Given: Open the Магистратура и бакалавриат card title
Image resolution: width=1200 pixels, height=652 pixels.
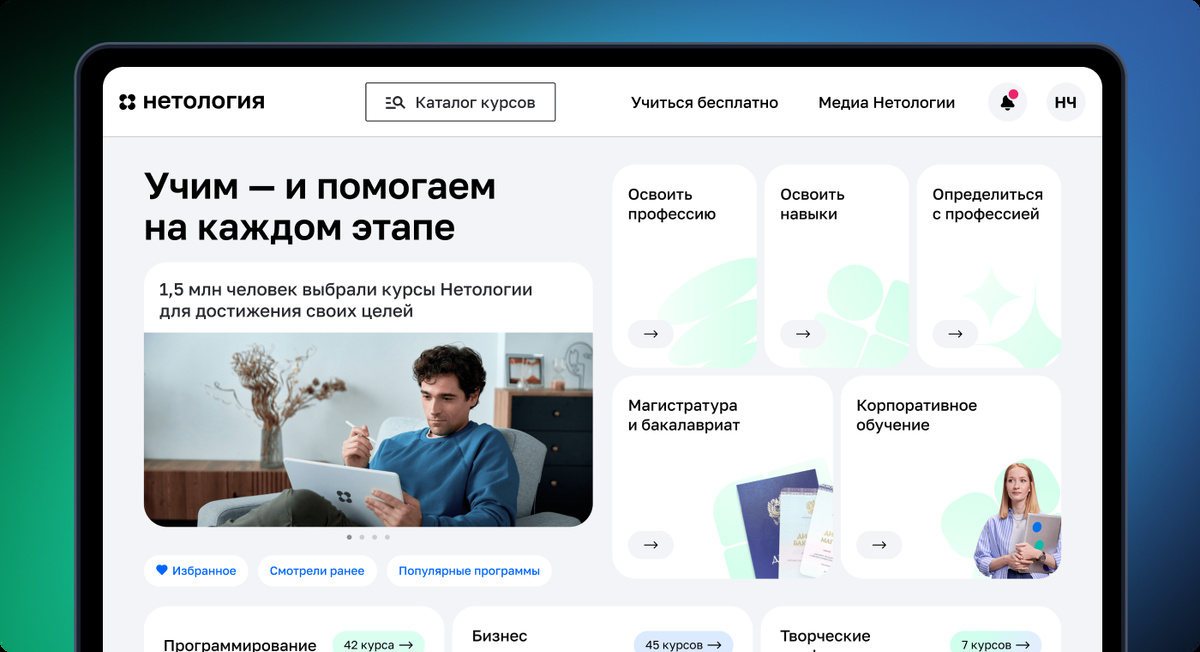Looking at the screenshot, I should pos(683,415).
